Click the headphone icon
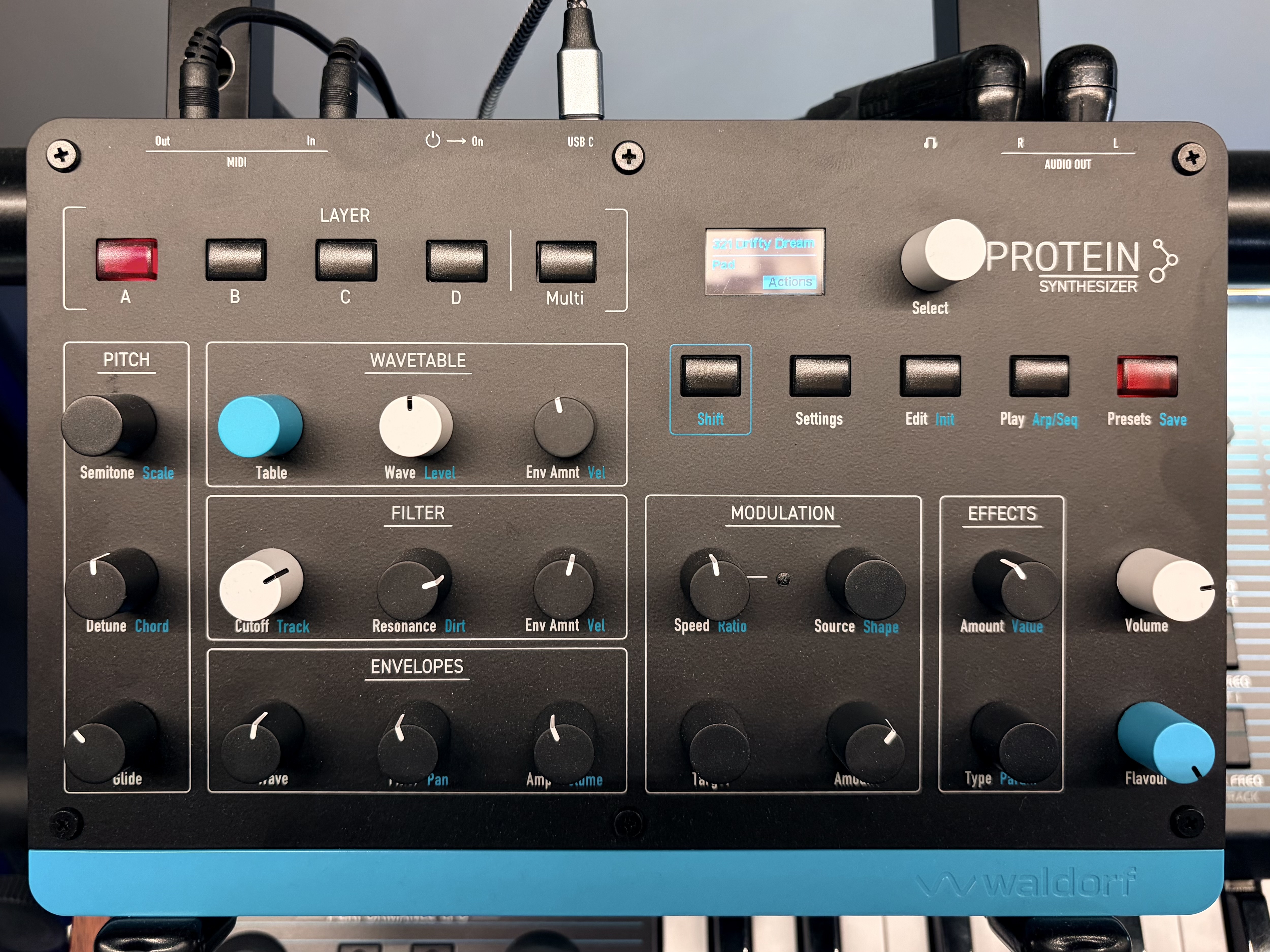This screenshot has height=952, width=1270. click(x=931, y=142)
